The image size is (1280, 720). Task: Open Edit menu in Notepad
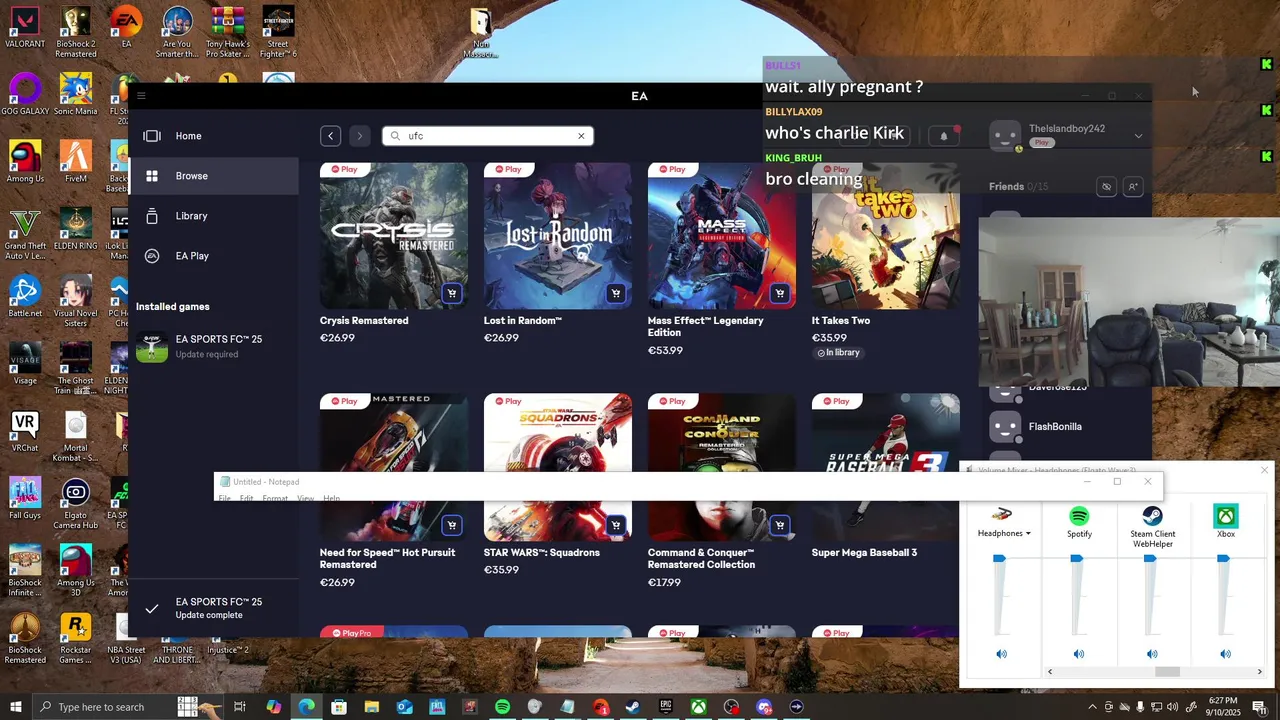click(246, 498)
